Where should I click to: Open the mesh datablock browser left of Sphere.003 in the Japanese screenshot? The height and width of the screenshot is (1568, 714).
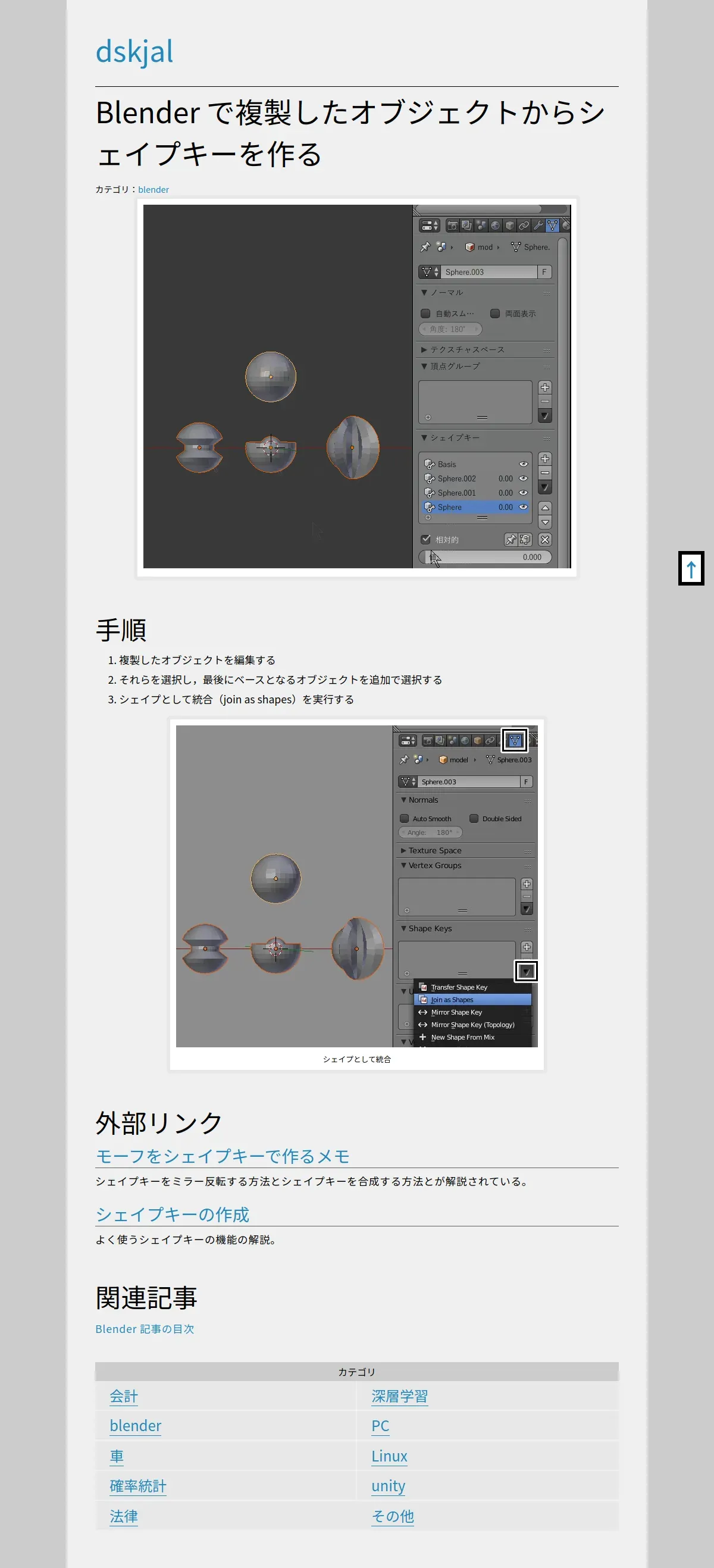pyautogui.click(x=429, y=272)
